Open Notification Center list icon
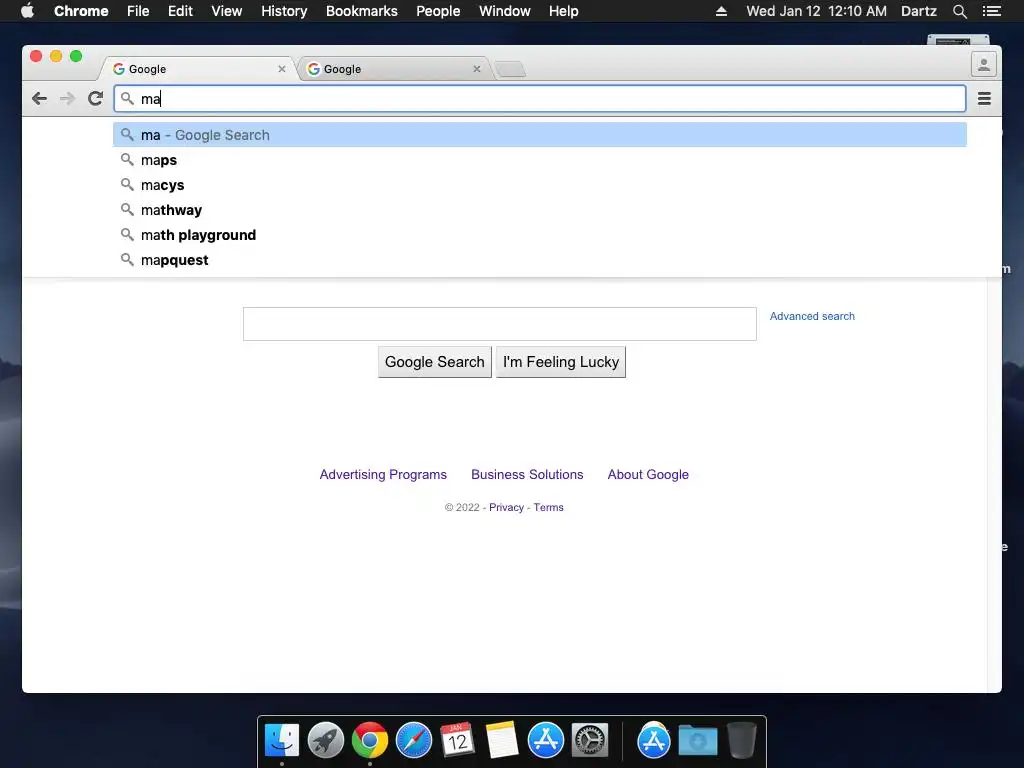 pos(991,11)
